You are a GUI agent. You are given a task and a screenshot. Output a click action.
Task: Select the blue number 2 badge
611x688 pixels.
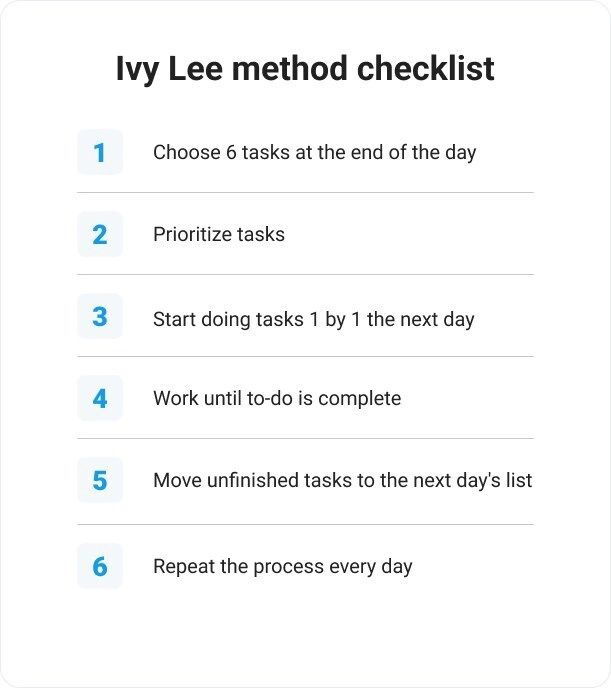100,234
